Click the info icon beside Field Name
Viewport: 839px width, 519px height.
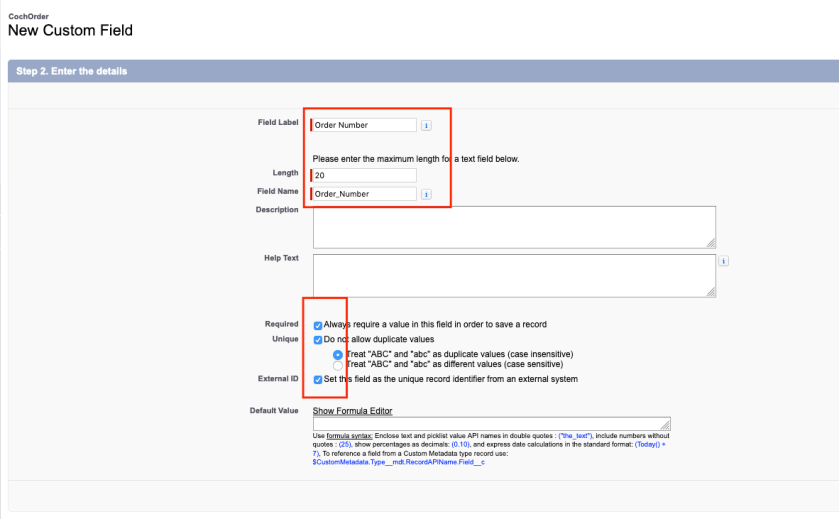[x=426, y=194]
